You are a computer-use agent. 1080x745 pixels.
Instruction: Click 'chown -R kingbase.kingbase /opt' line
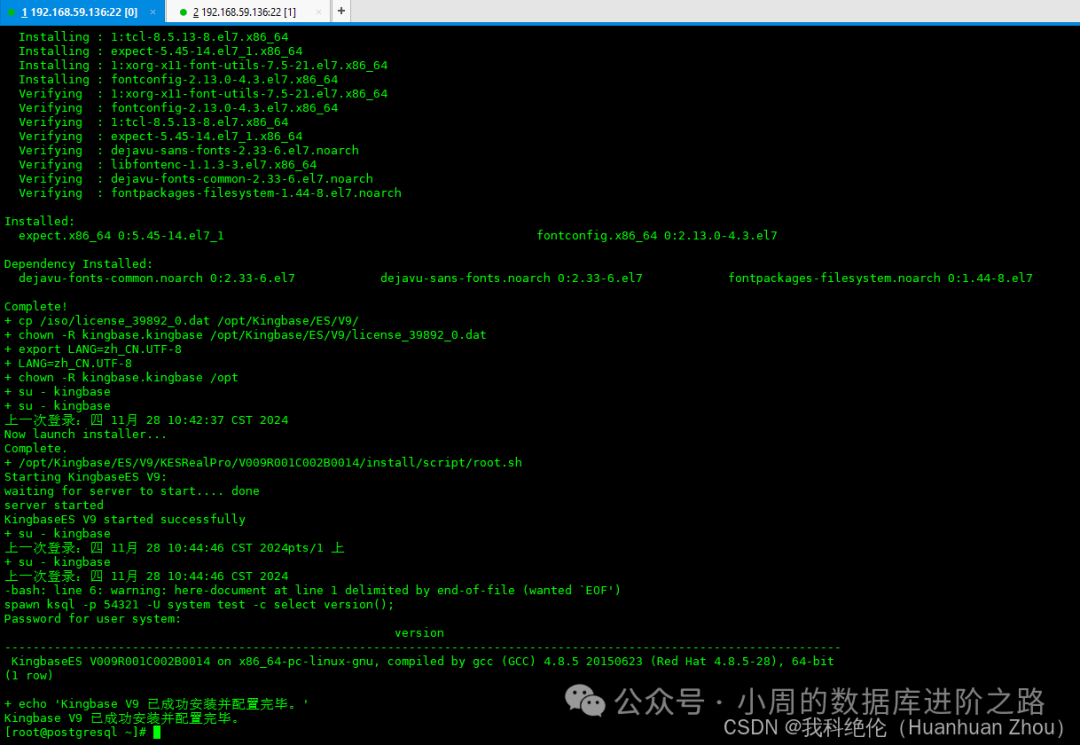point(121,377)
